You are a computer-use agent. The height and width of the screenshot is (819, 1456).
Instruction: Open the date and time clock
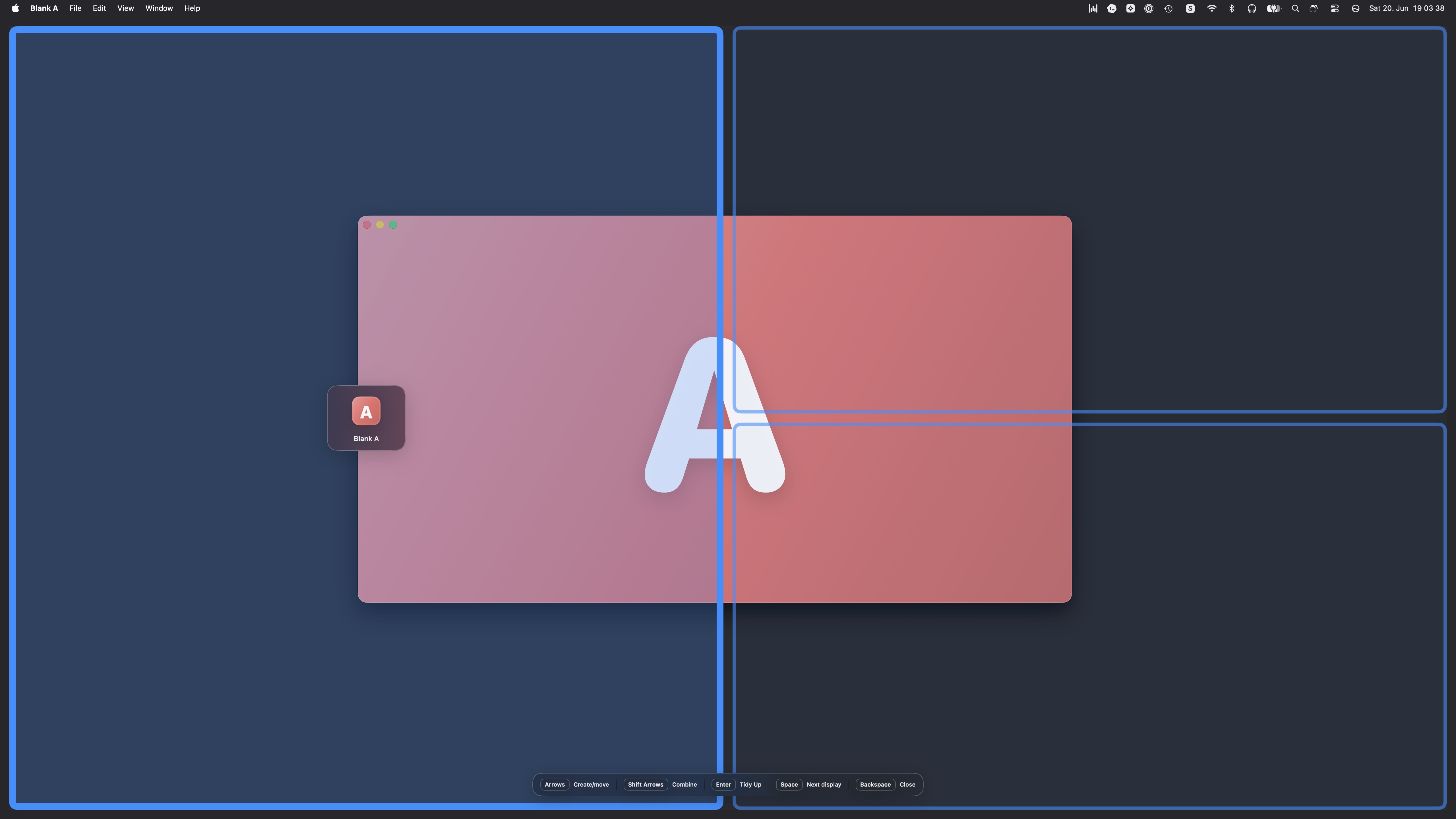tap(1406, 8)
